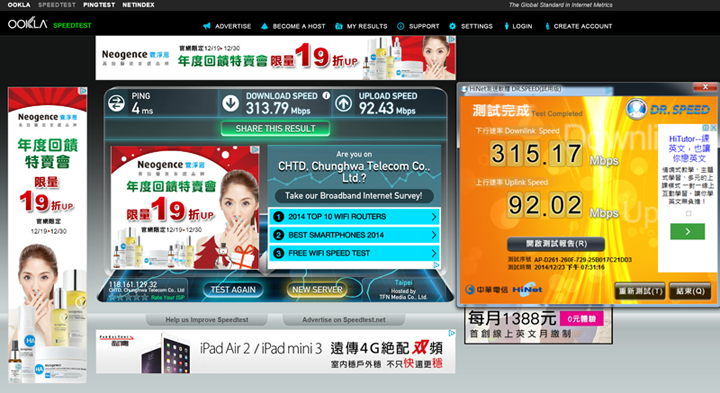
Task: Switch to Netindex tab in top bar
Action: pos(138,5)
